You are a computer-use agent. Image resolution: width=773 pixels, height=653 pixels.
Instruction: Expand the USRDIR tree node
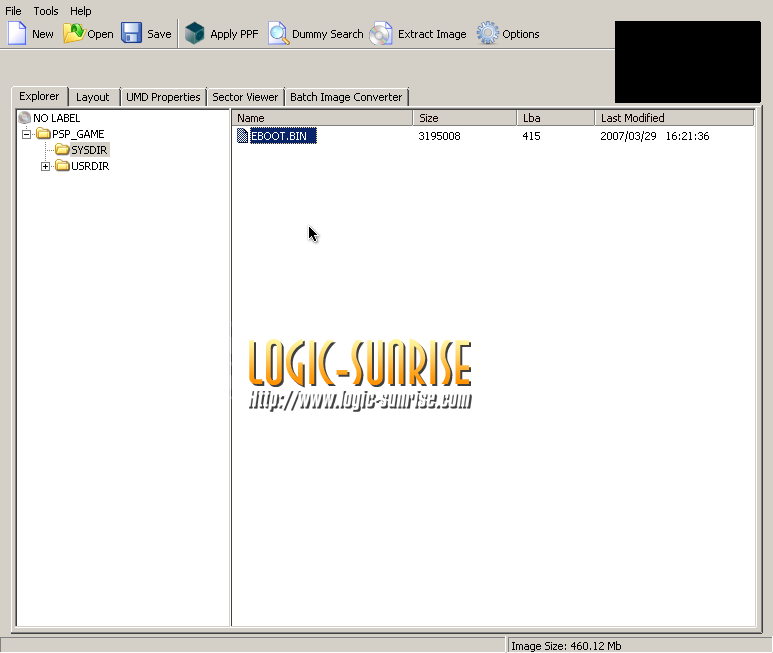click(45, 167)
